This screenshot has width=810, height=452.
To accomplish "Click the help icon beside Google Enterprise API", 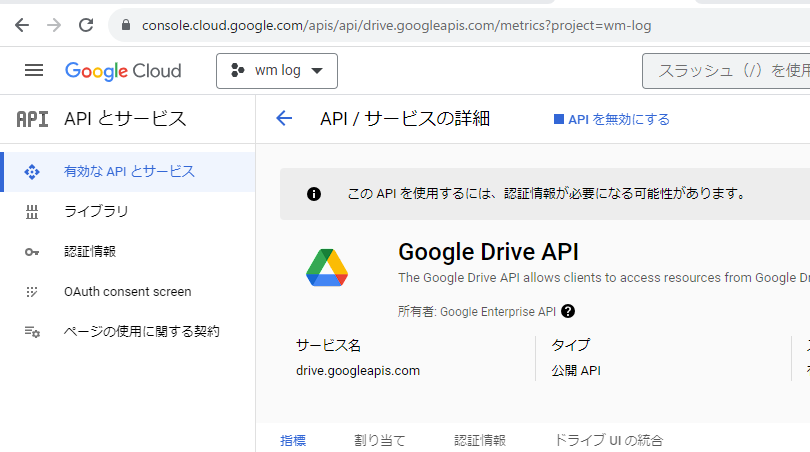I will [568, 311].
